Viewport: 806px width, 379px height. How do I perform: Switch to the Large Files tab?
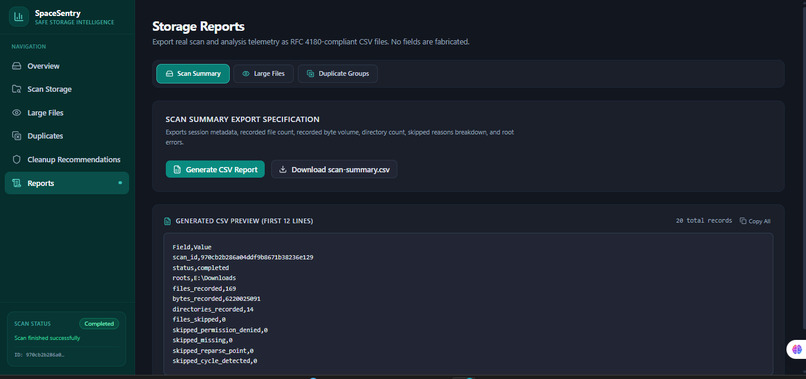(263, 74)
